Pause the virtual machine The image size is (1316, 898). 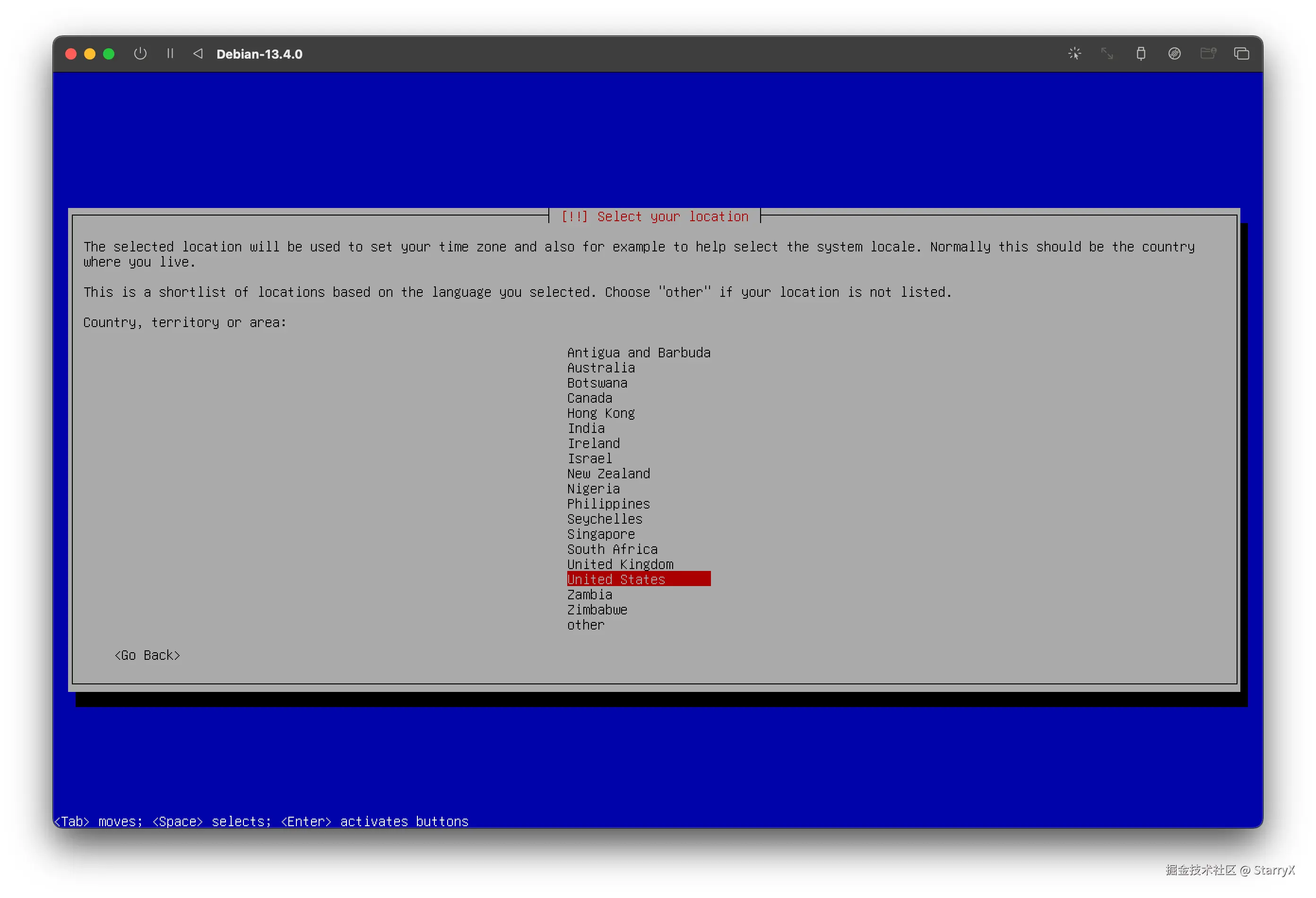(x=170, y=54)
